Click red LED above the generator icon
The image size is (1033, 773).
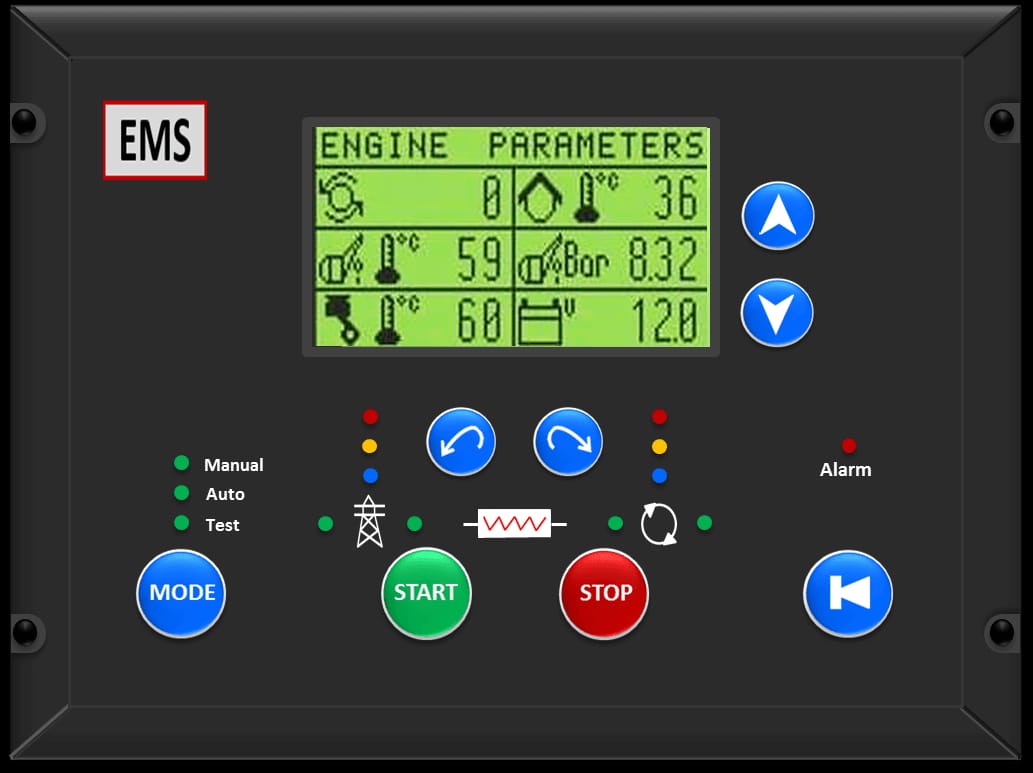click(x=659, y=416)
